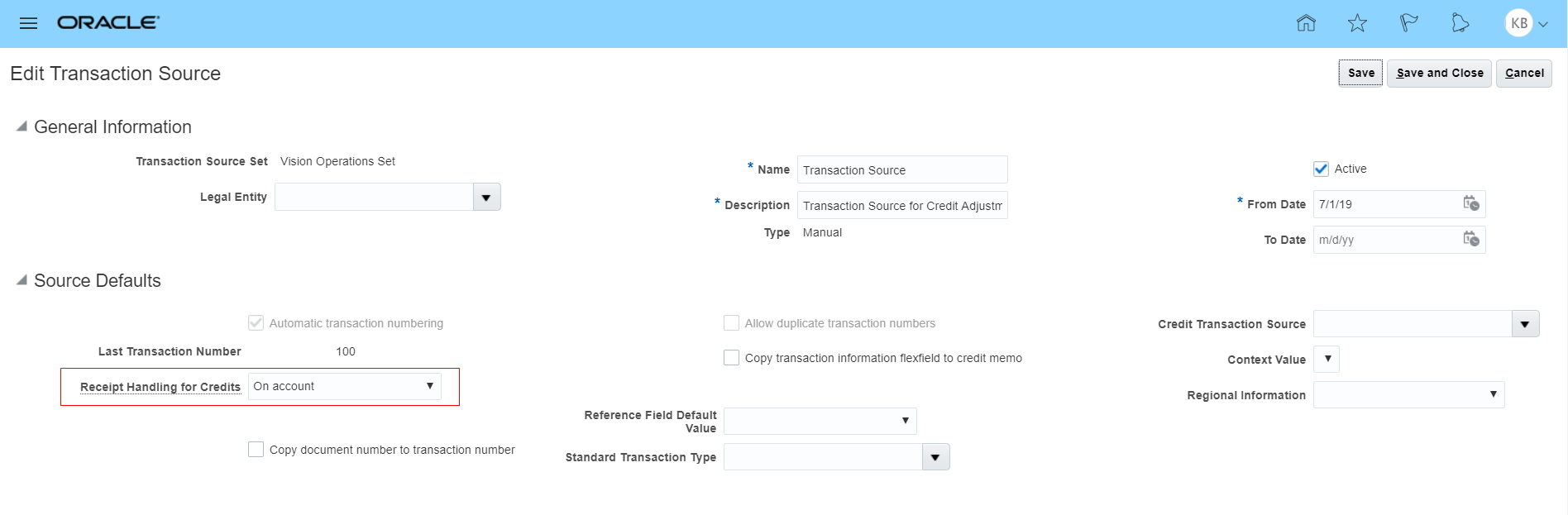The image size is (1568, 515).
Task: Go to the Home page icon
Action: 1306,23
